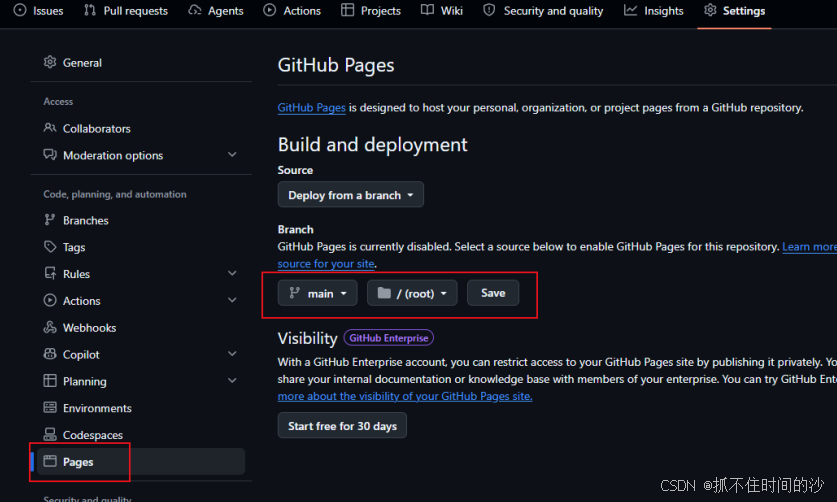View the Insights tab
This screenshot has width=837, height=502.
click(654, 11)
